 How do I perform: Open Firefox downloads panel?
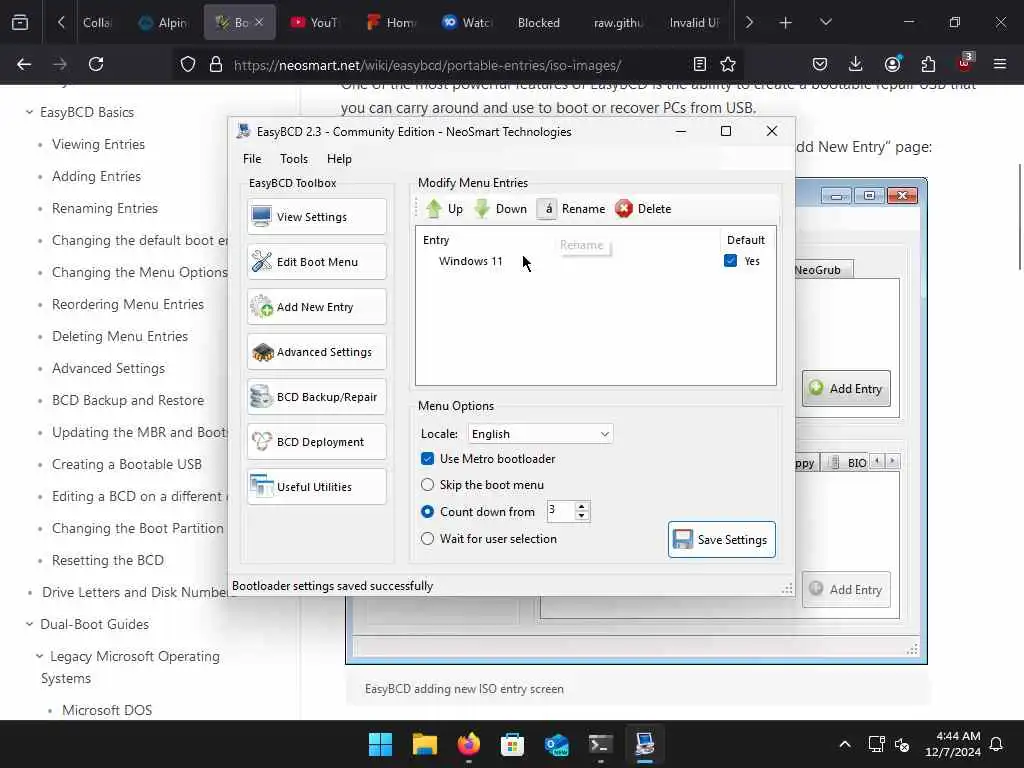[856, 64]
